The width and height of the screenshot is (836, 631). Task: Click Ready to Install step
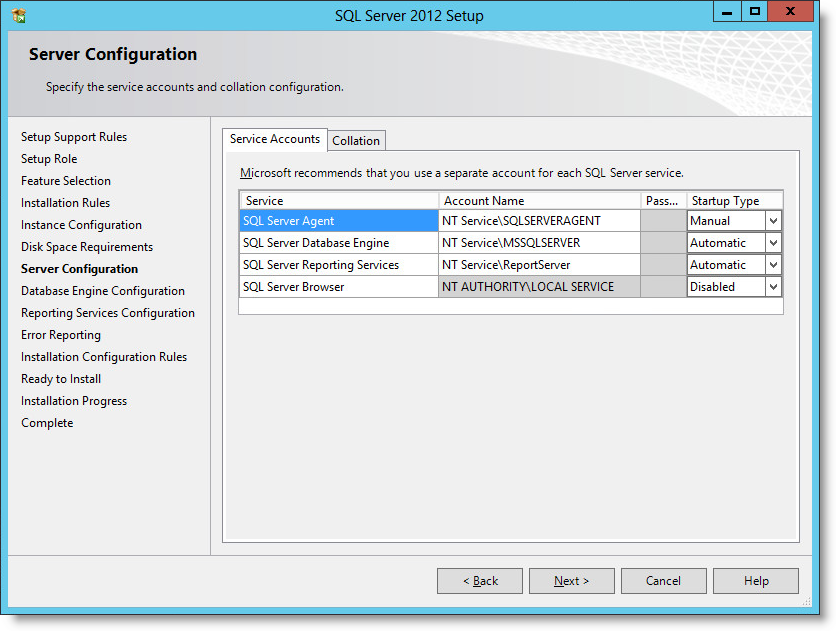pos(61,379)
